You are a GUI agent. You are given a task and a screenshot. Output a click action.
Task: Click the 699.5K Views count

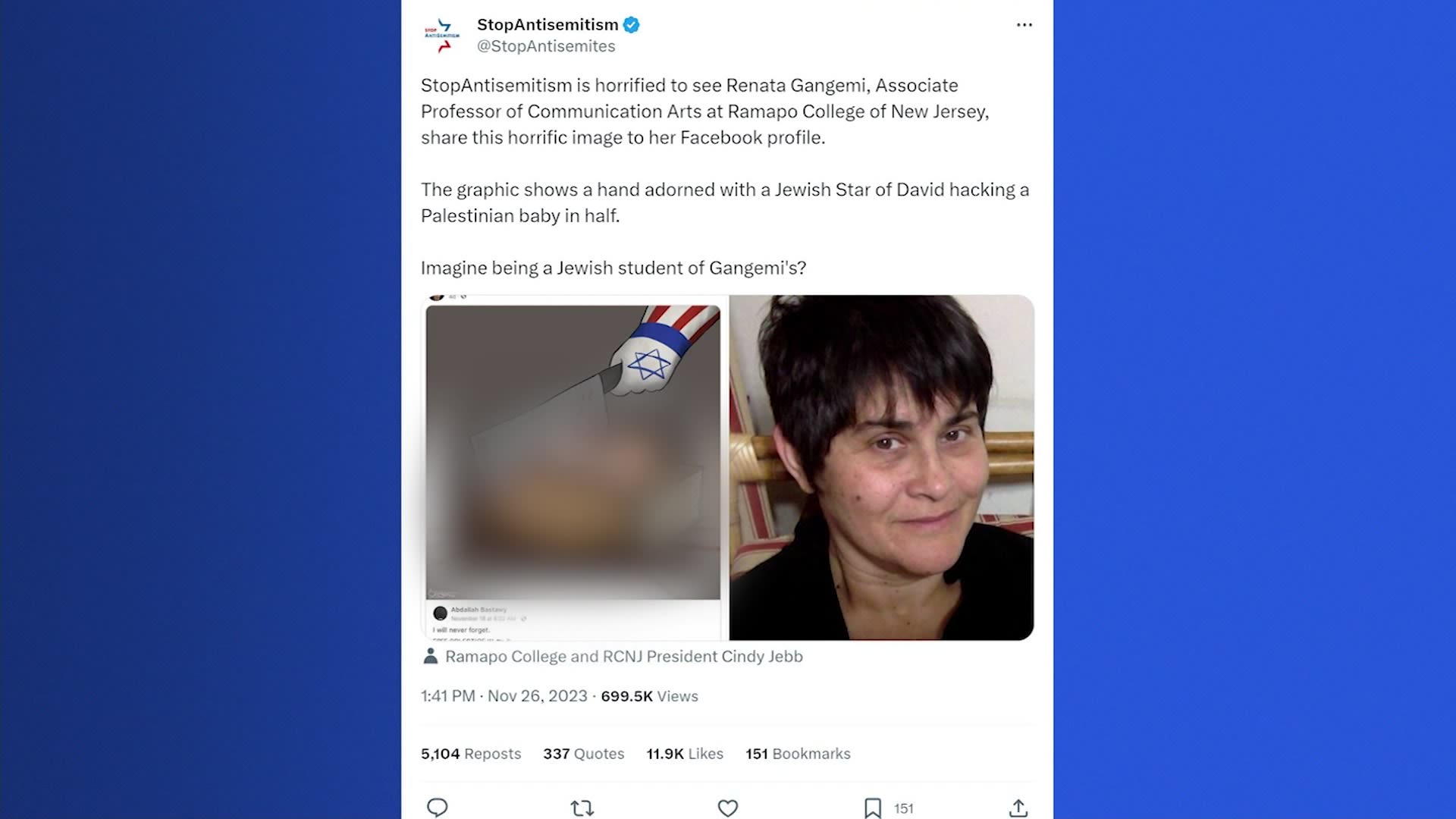(x=649, y=696)
